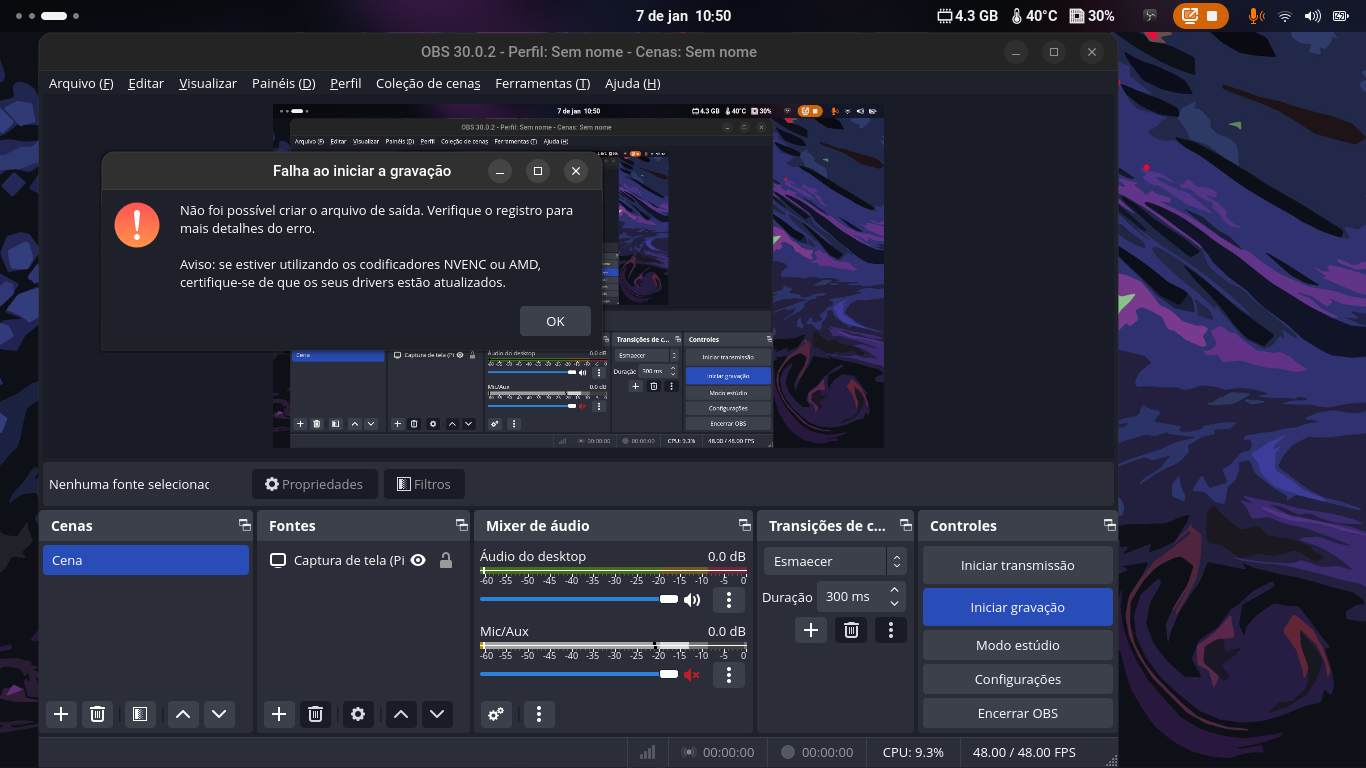The image size is (1366, 768).
Task: Undock the Controles panel
Action: (1109, 525)
